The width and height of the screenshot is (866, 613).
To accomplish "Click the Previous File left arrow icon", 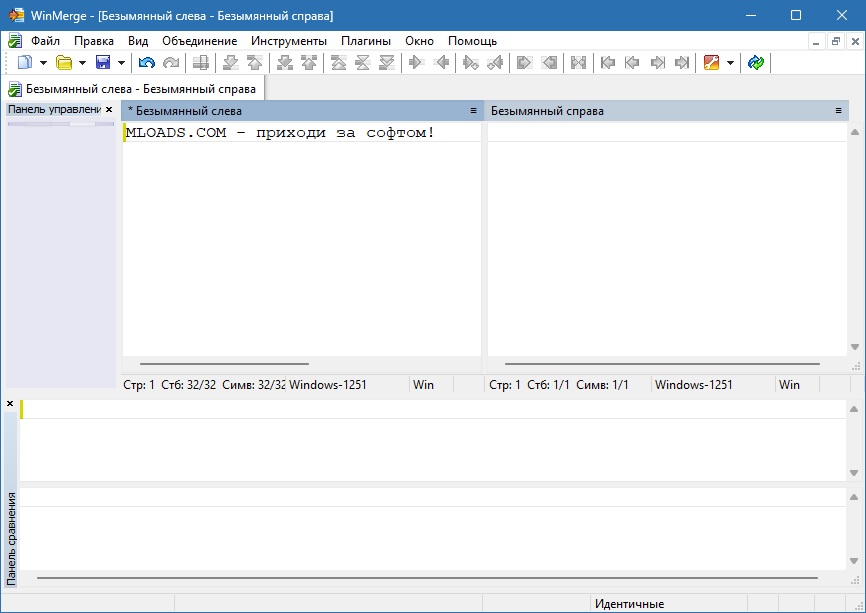I will click(x=632, y=62).
